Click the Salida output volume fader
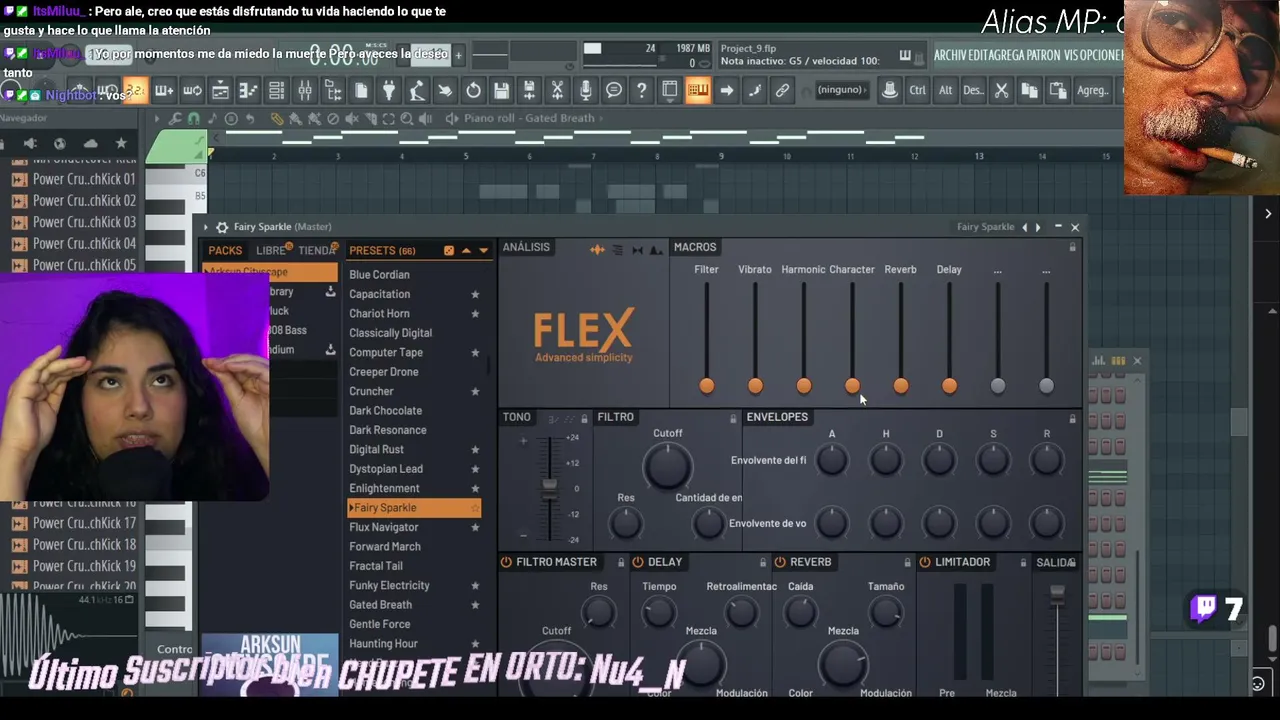The image size is (1280, 720). tap(1057, 596)
